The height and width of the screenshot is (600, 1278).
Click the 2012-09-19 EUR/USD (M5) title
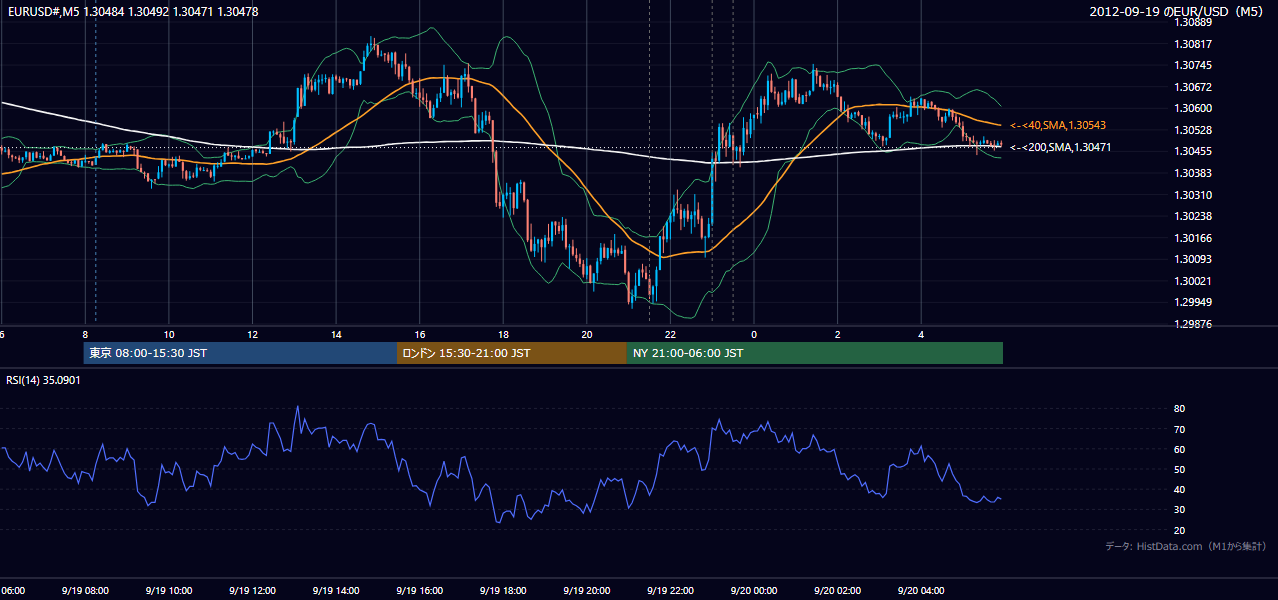[x=1178, y=11]
